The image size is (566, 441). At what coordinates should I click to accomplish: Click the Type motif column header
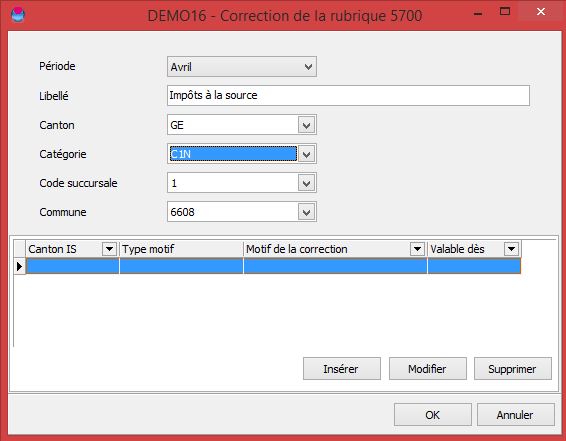click(x=181, y=249)
